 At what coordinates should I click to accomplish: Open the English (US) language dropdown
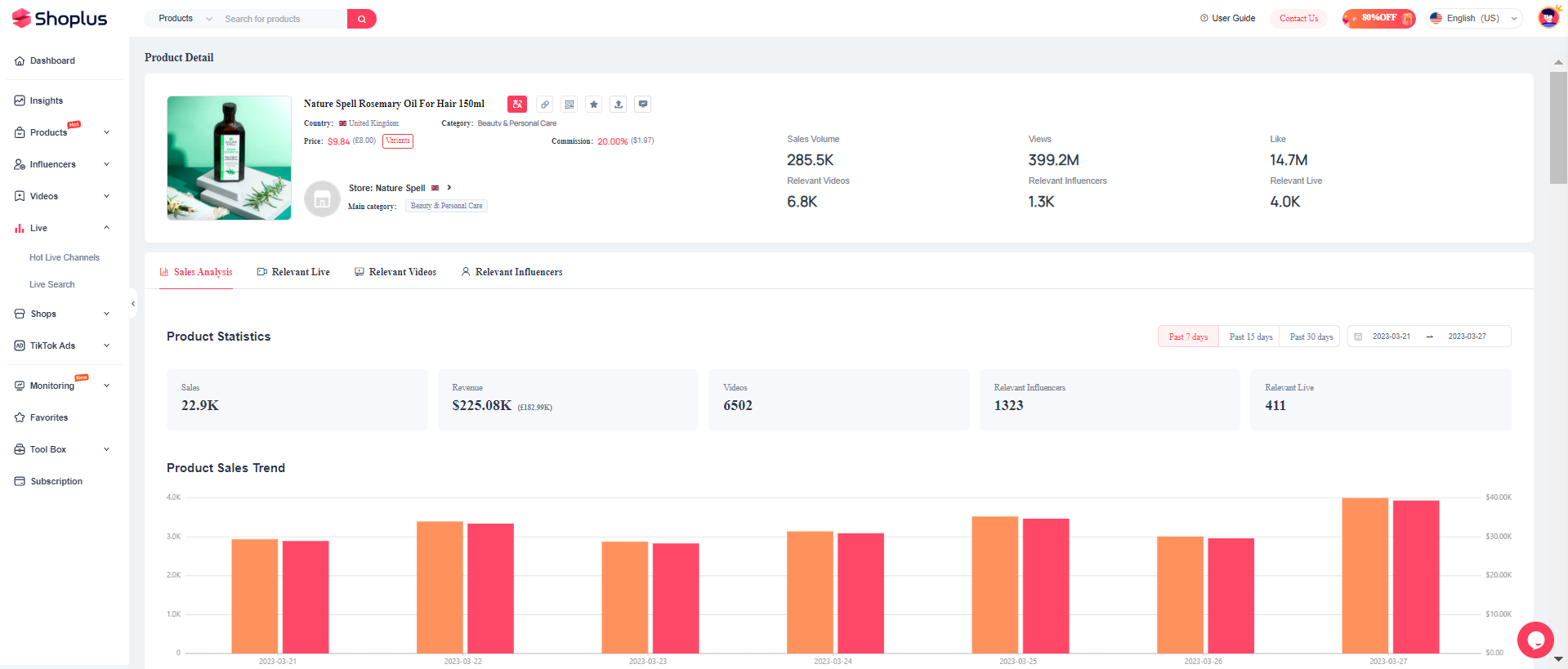coord(1474,18)
